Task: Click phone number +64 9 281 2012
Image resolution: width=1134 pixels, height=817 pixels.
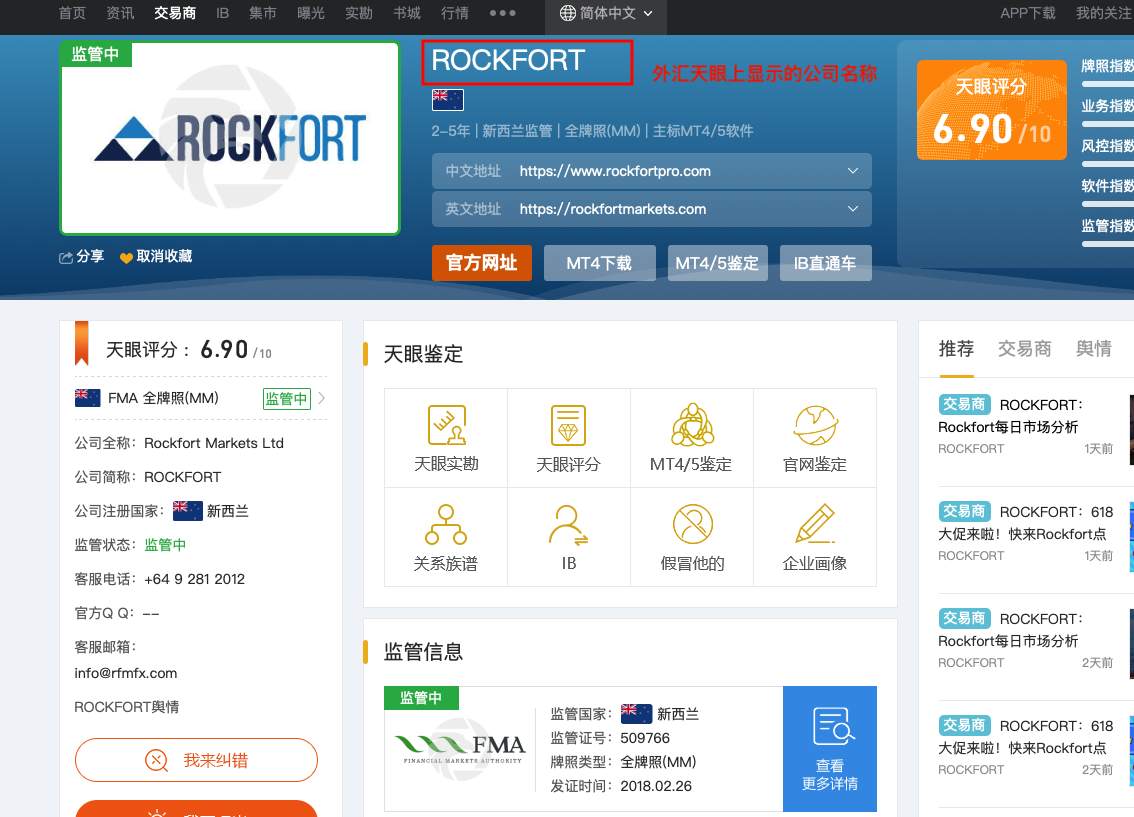Action: coord(195,579)
